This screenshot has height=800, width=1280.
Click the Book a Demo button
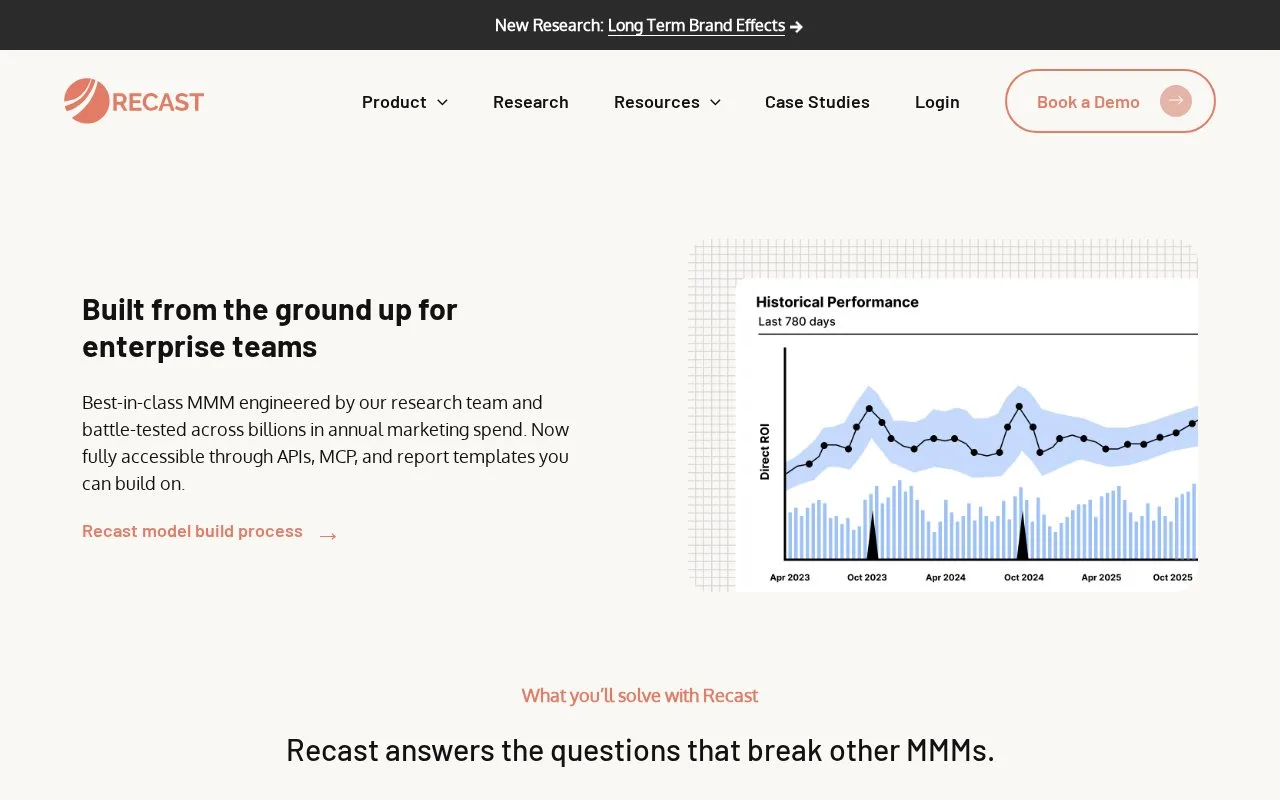coord(1110,101)
